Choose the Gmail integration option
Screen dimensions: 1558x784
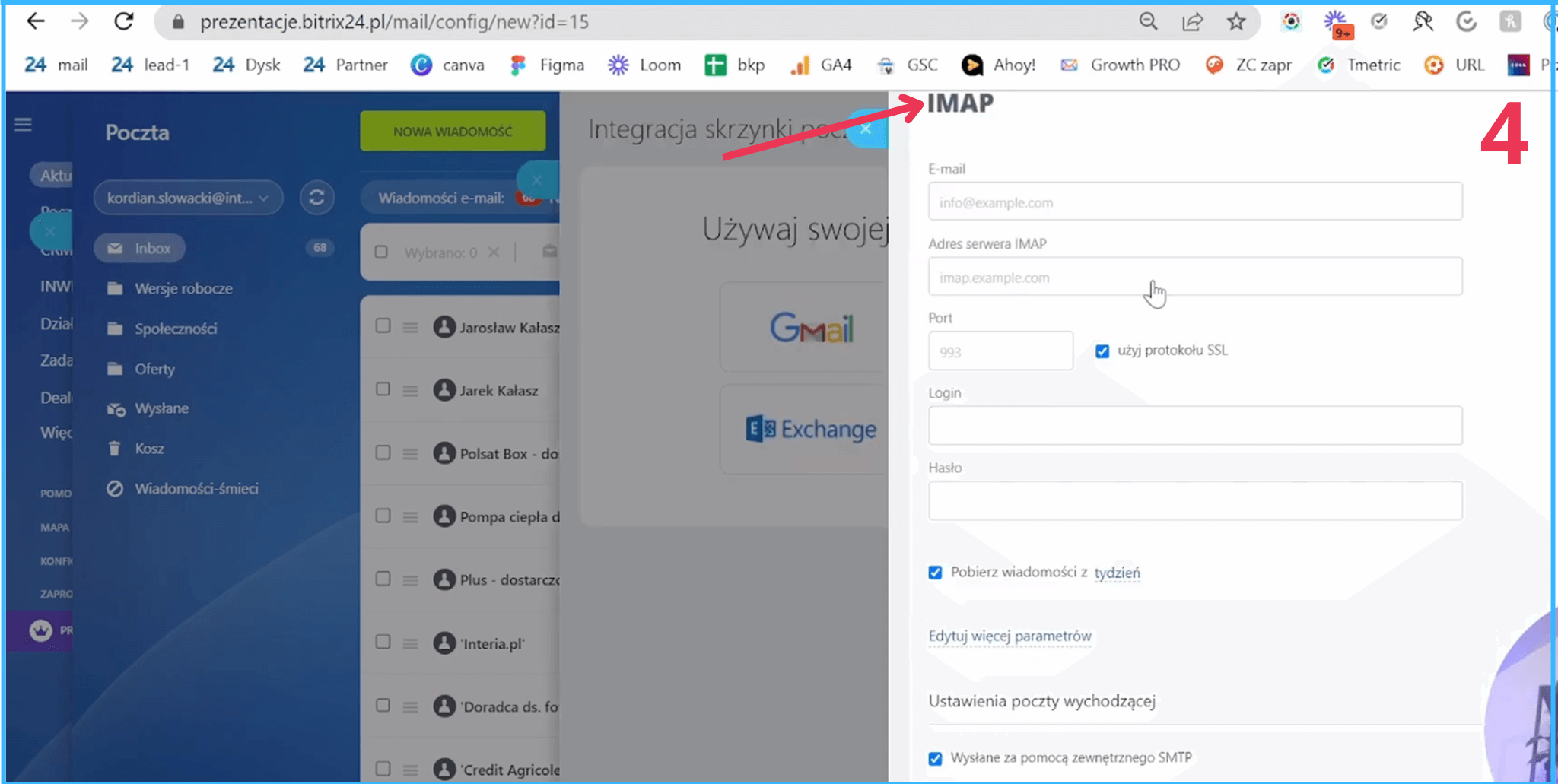(x=810, y=329)
